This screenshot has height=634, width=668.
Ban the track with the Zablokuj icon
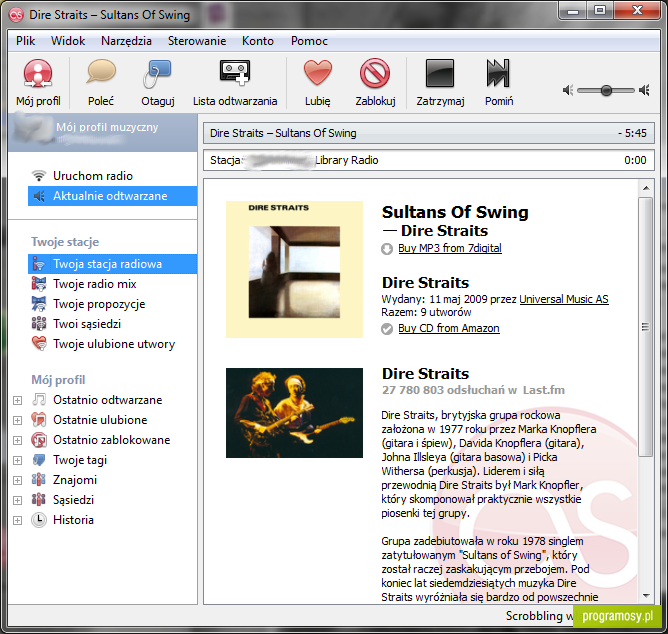click(375, 73)
